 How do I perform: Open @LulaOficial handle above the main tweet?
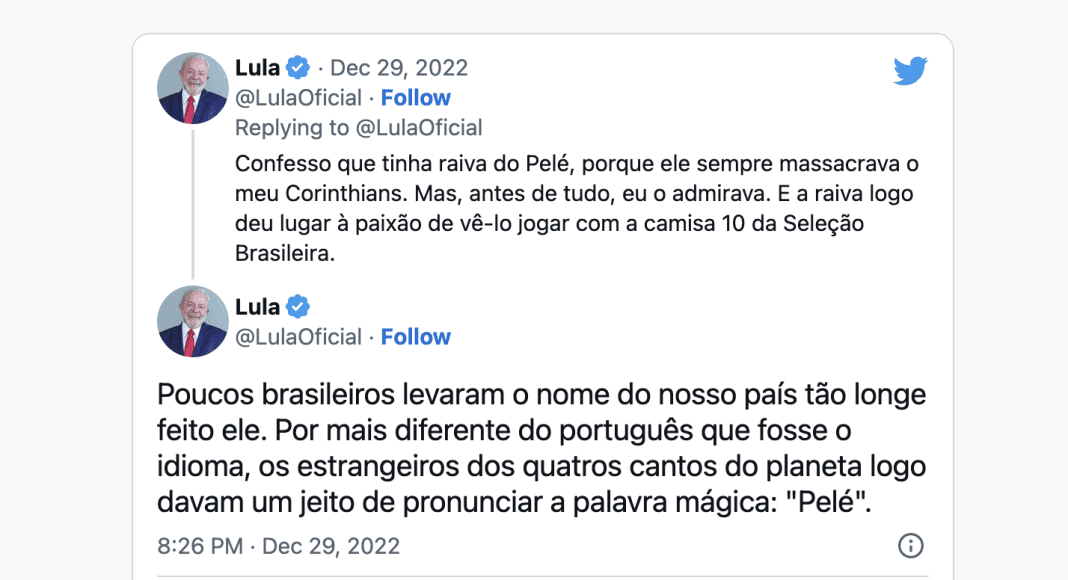click(x=298, y=337)
